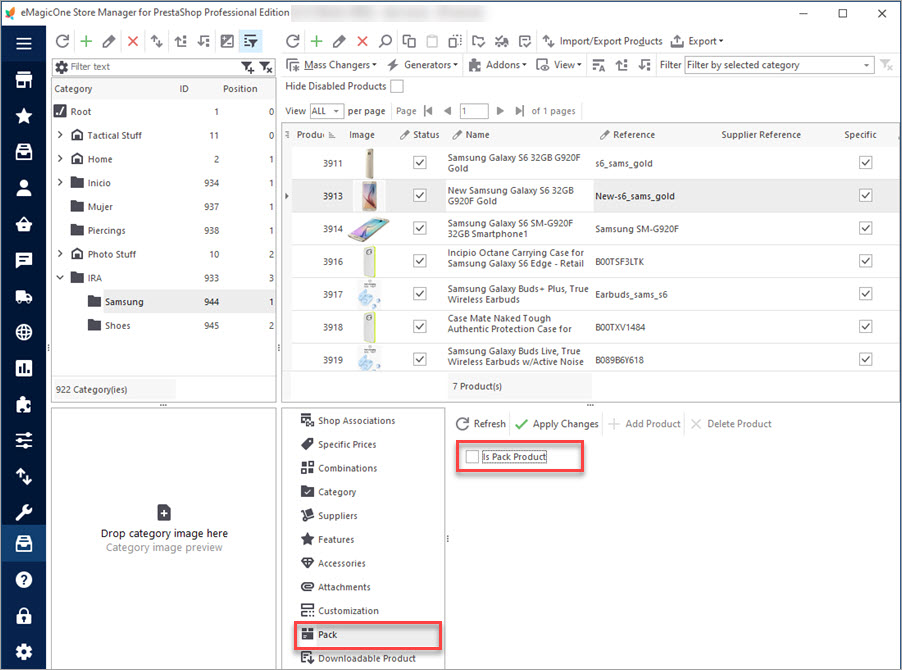Click the Filter text field in the category panel
The image size is (902, 670).
click(154, 67)
